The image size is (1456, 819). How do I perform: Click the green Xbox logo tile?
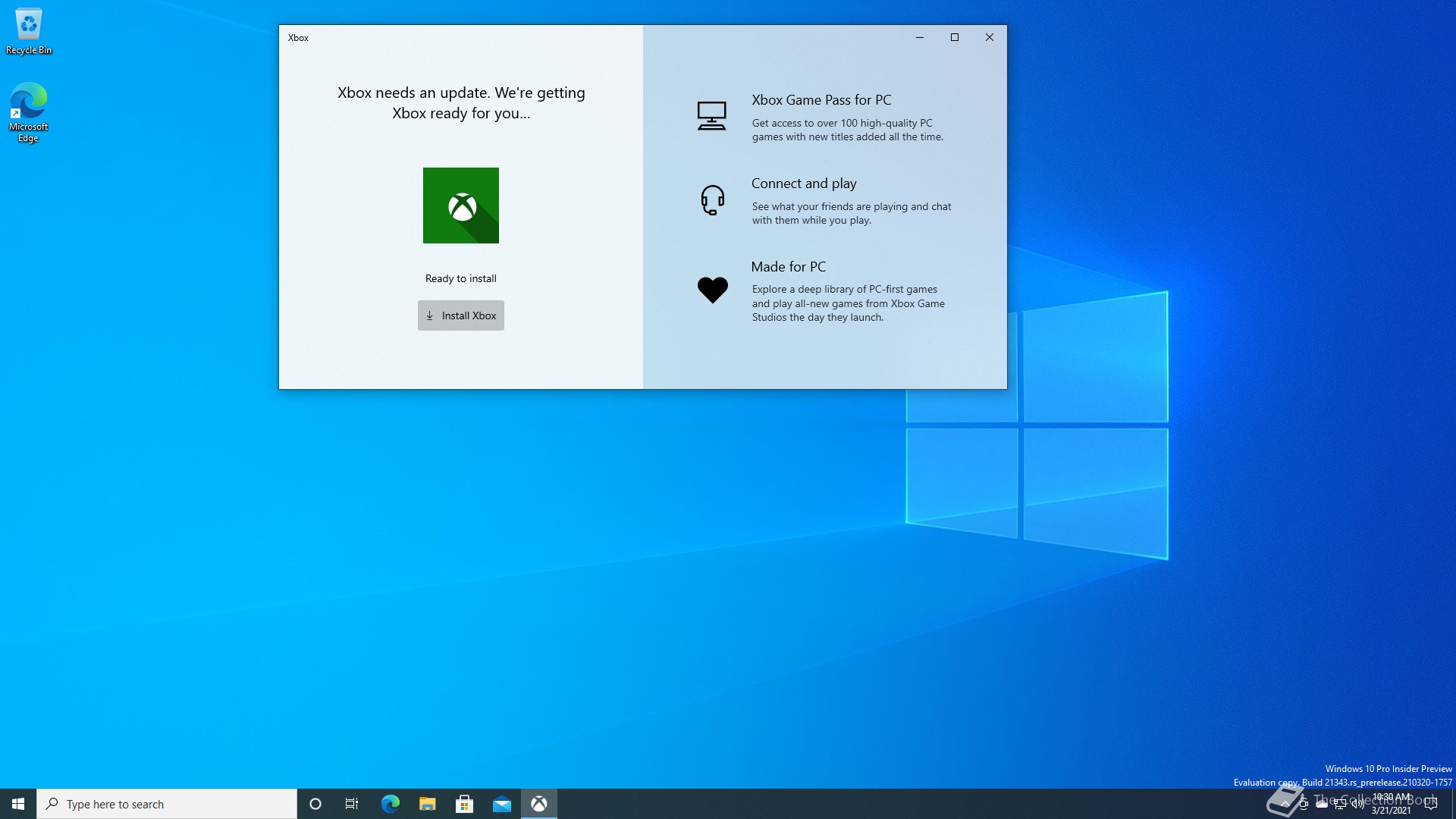pyautogui.click(x=461, y=206)
